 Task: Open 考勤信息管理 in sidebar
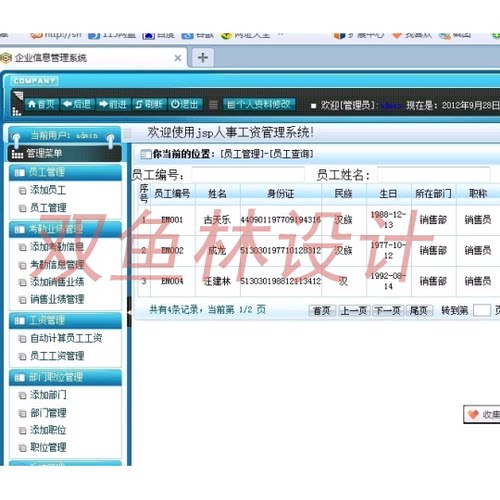(x=57, y=265)
